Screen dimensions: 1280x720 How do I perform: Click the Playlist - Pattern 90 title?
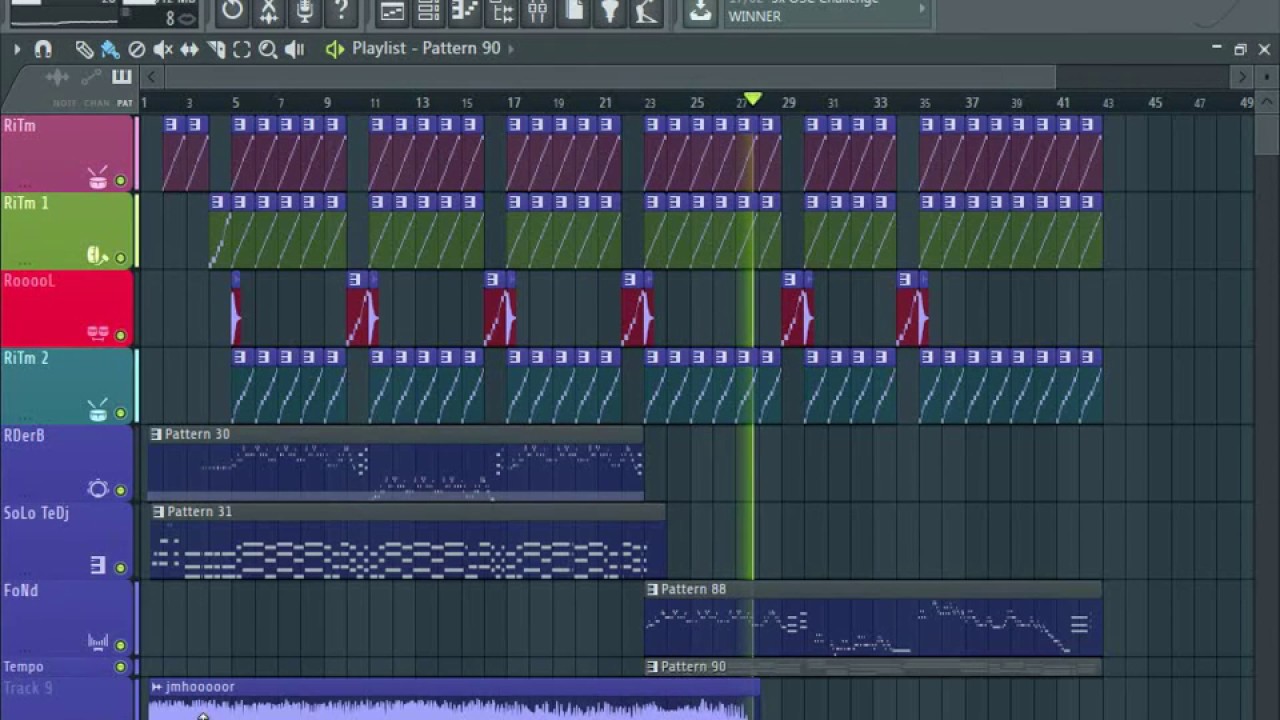pos(426,48)
